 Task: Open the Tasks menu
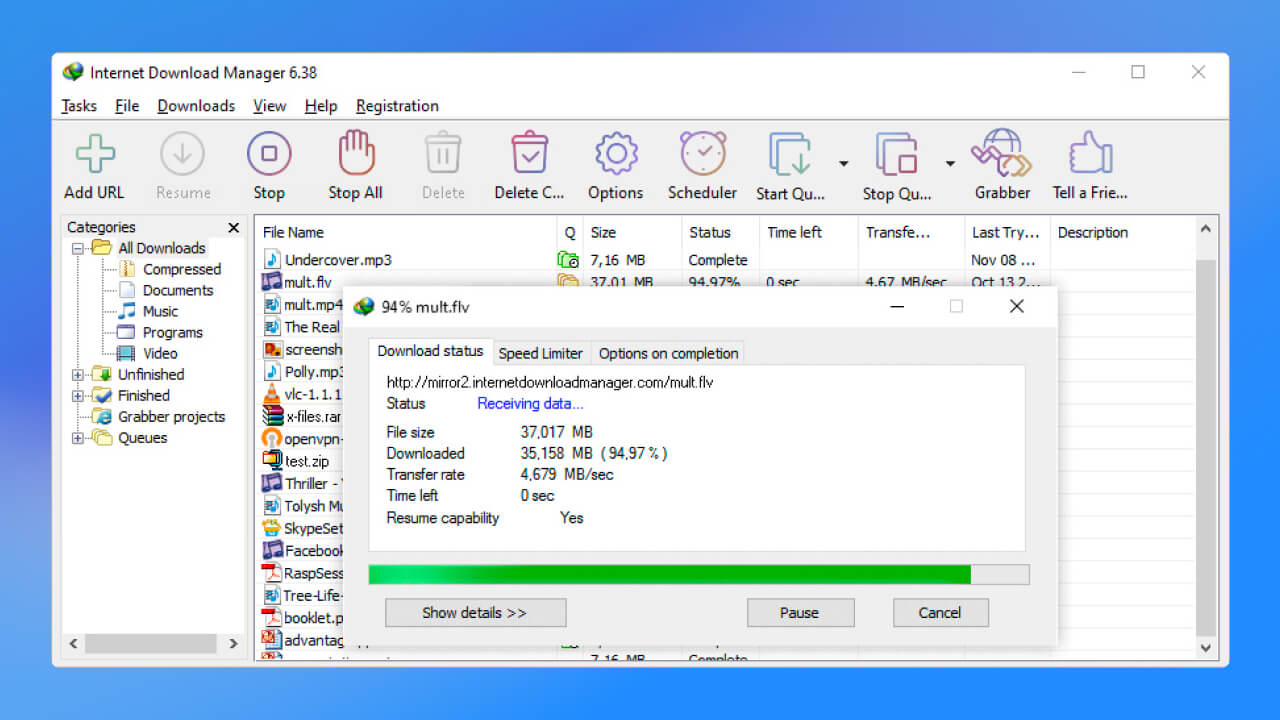[79, 106]
